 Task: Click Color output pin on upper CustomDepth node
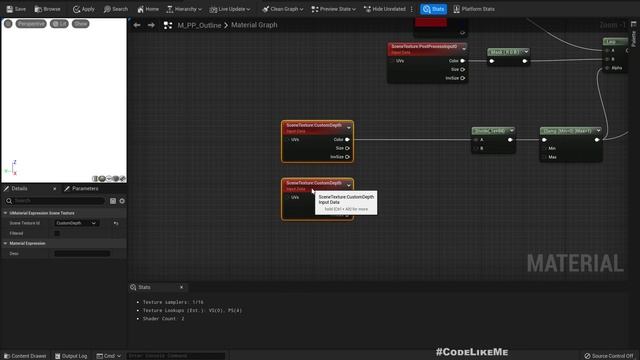[347, 140]
